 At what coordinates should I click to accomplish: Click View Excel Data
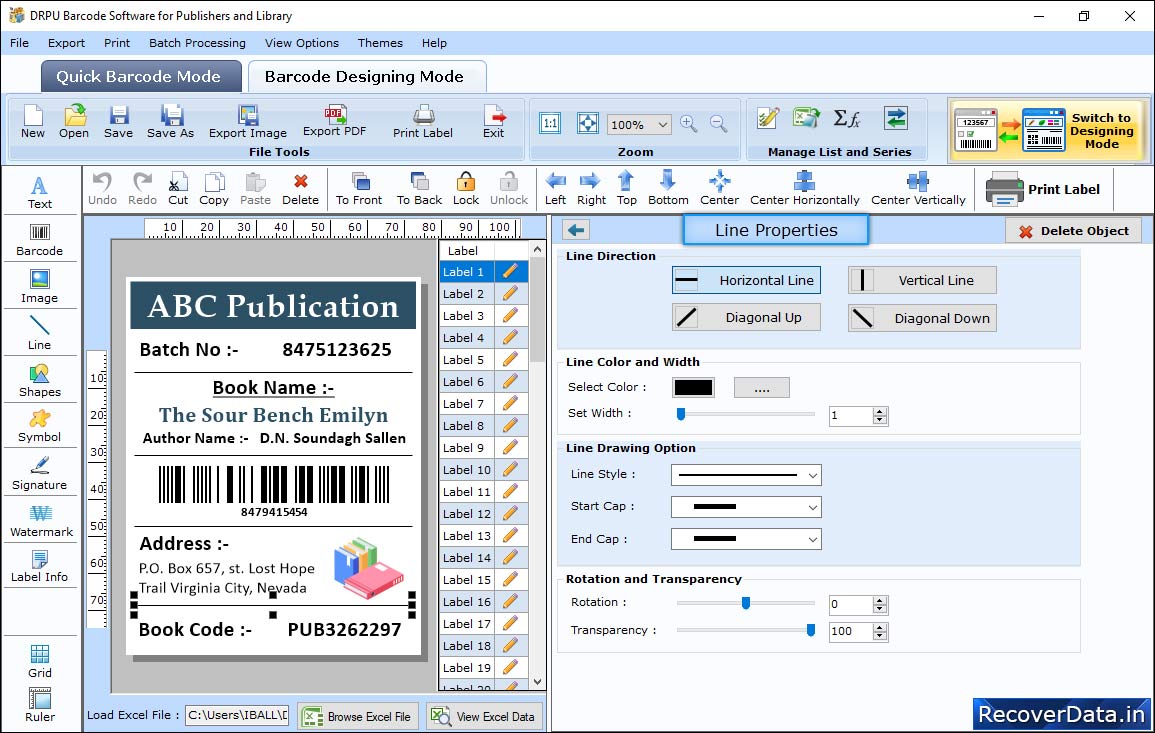[485, 716]
